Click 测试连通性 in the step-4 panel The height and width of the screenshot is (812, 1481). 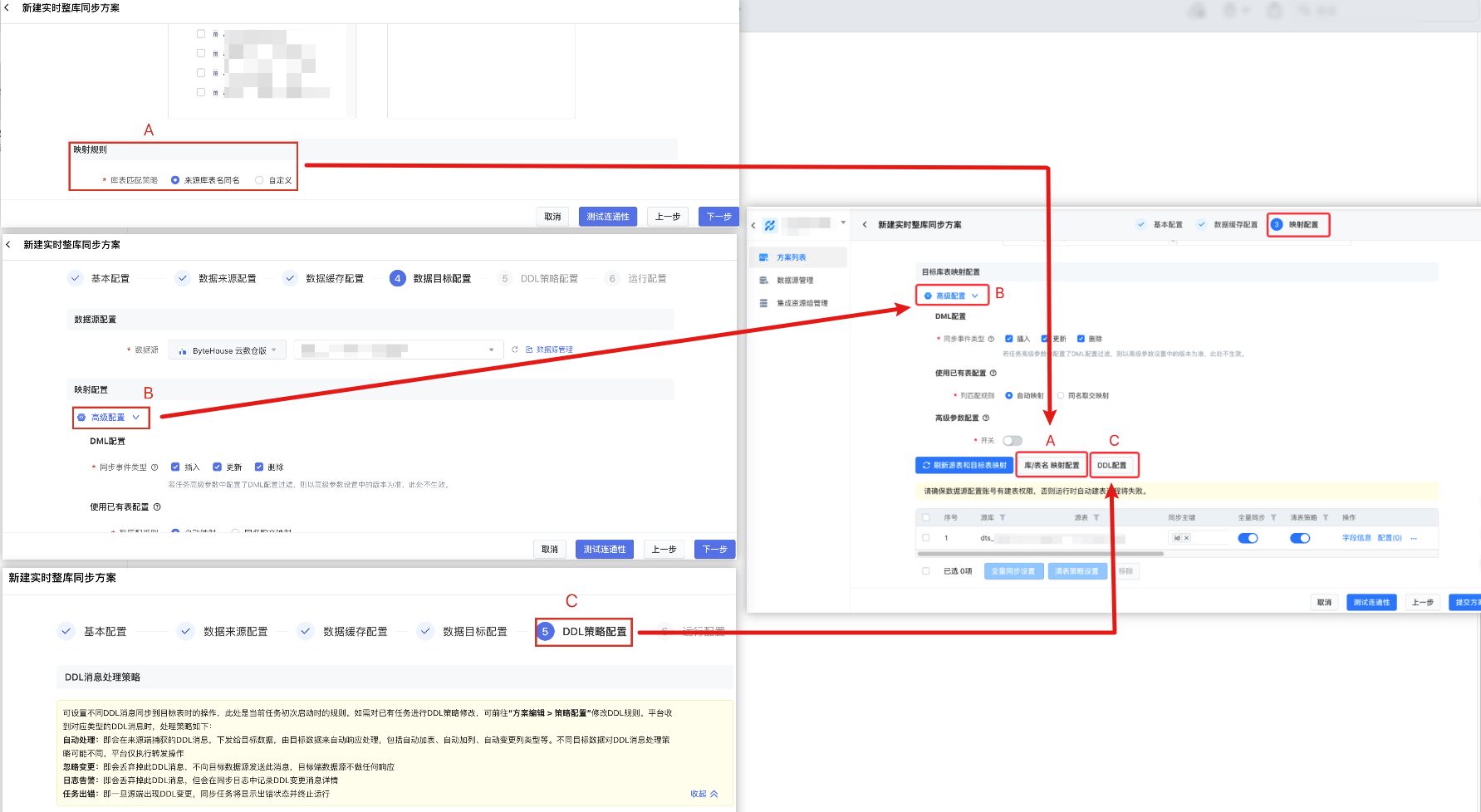[x=605, y=550]
